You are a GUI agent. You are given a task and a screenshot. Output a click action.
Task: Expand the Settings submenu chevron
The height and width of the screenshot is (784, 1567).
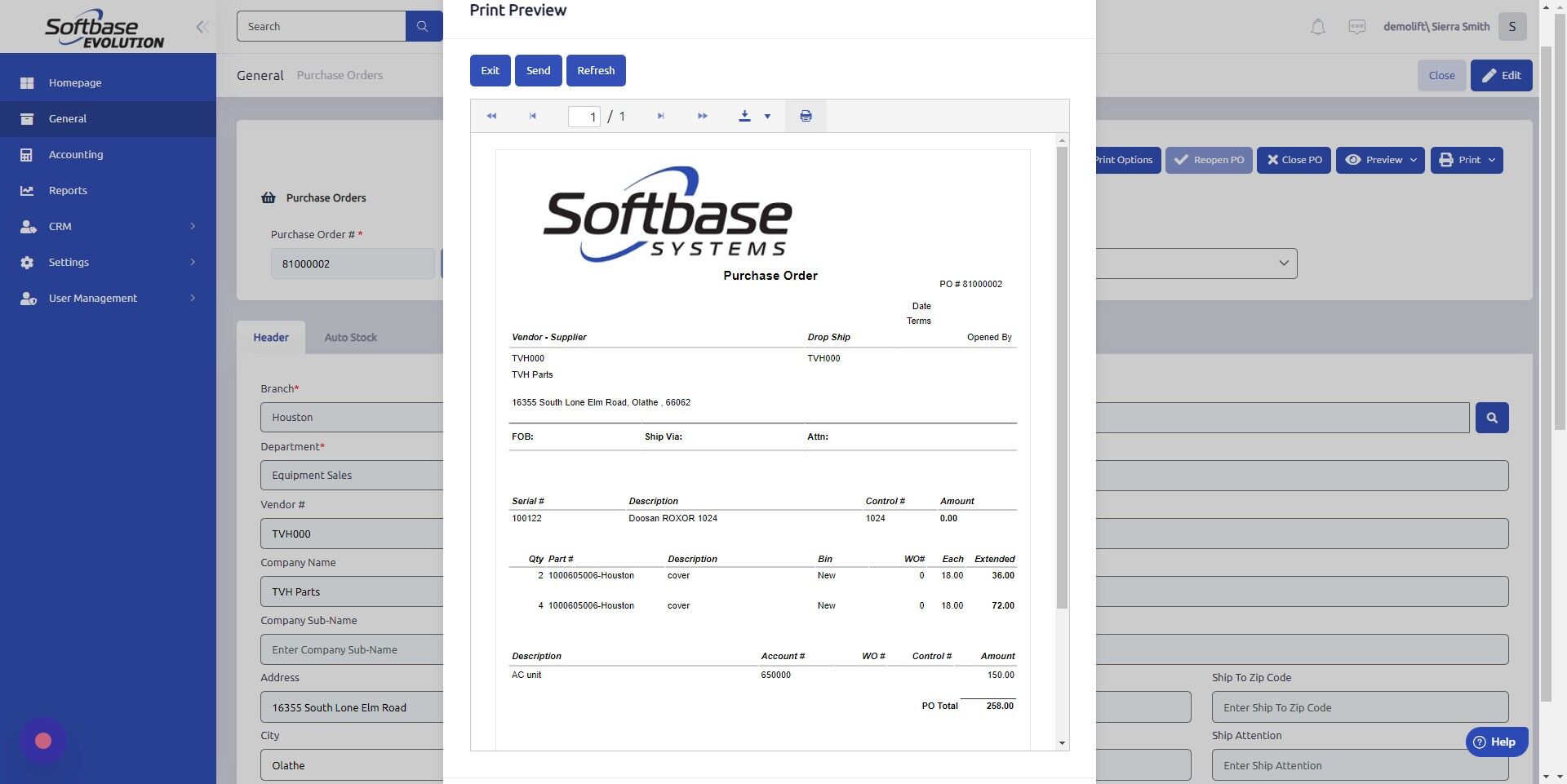pyautogui.click(x=193, y=262)
